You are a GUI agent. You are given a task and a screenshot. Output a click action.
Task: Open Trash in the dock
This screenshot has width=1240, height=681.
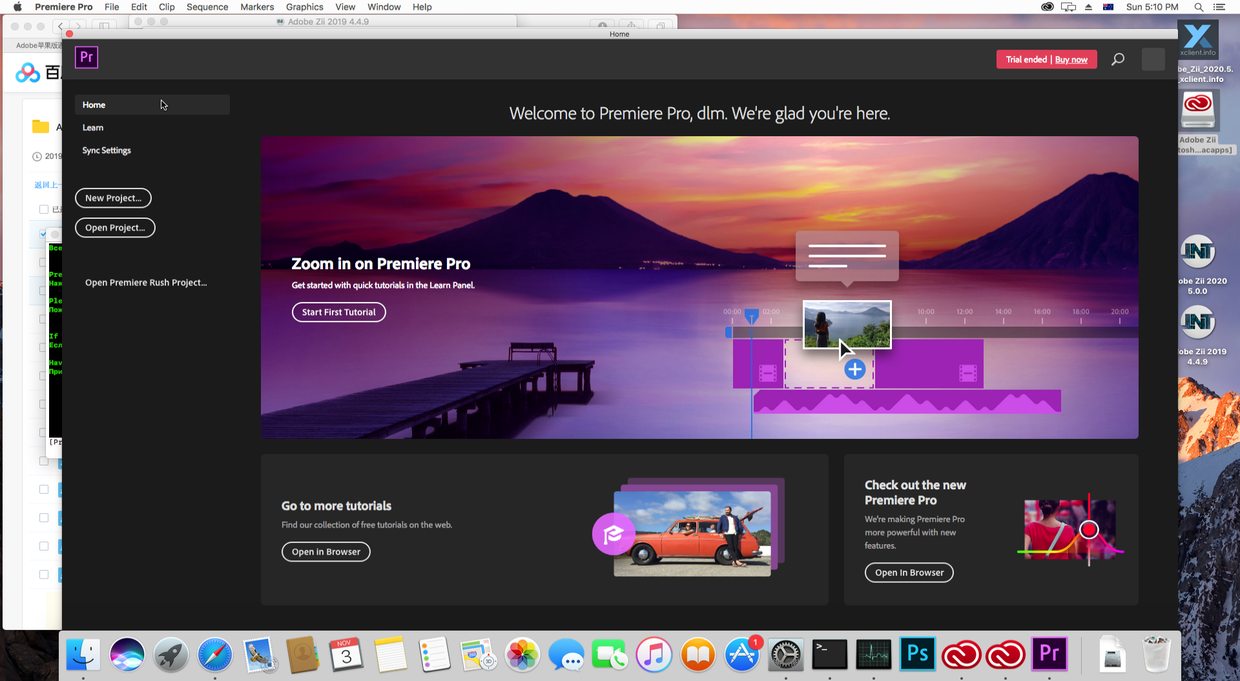(x=1157, y=655)
